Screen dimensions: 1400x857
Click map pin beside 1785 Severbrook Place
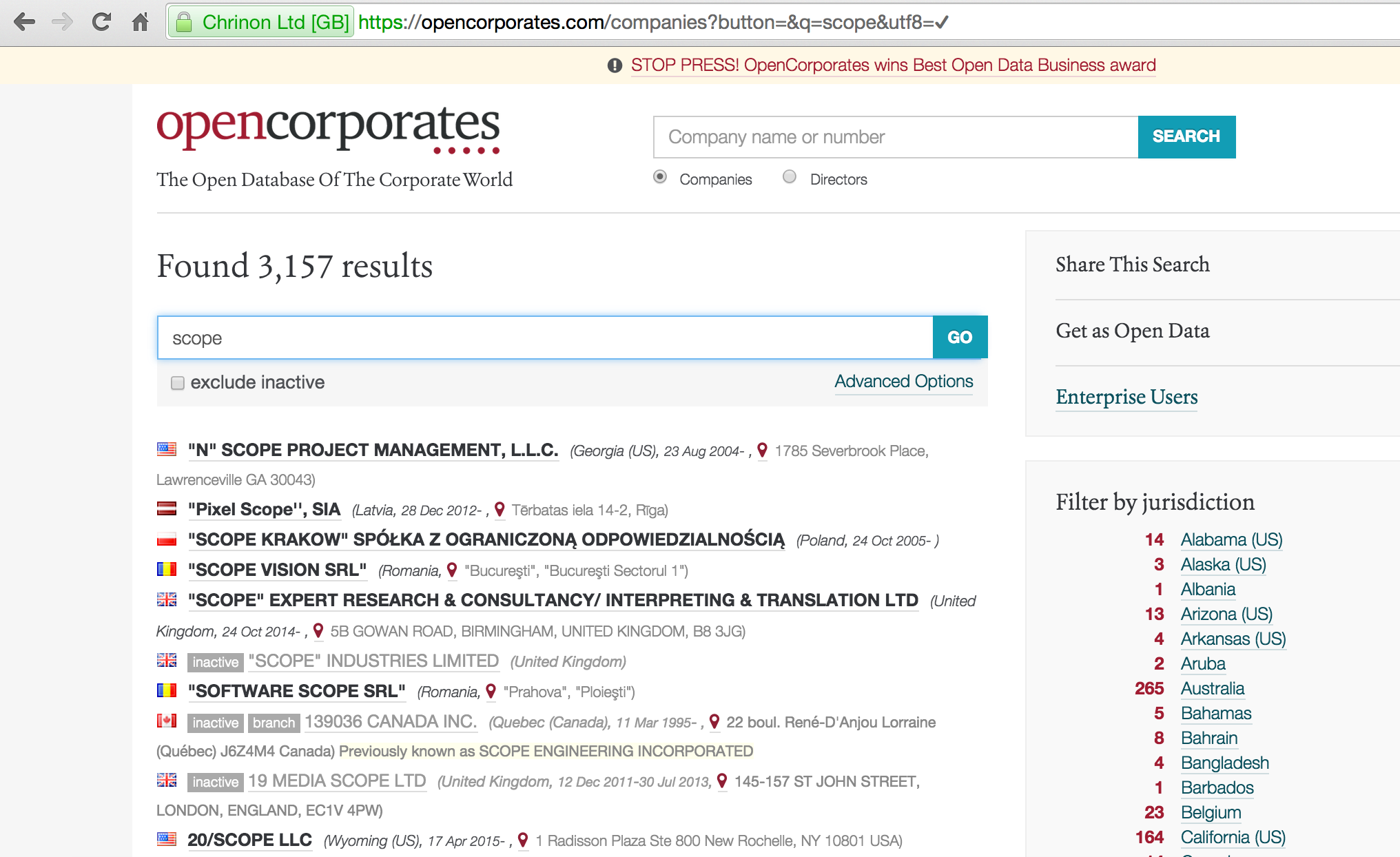click(762, 451)
